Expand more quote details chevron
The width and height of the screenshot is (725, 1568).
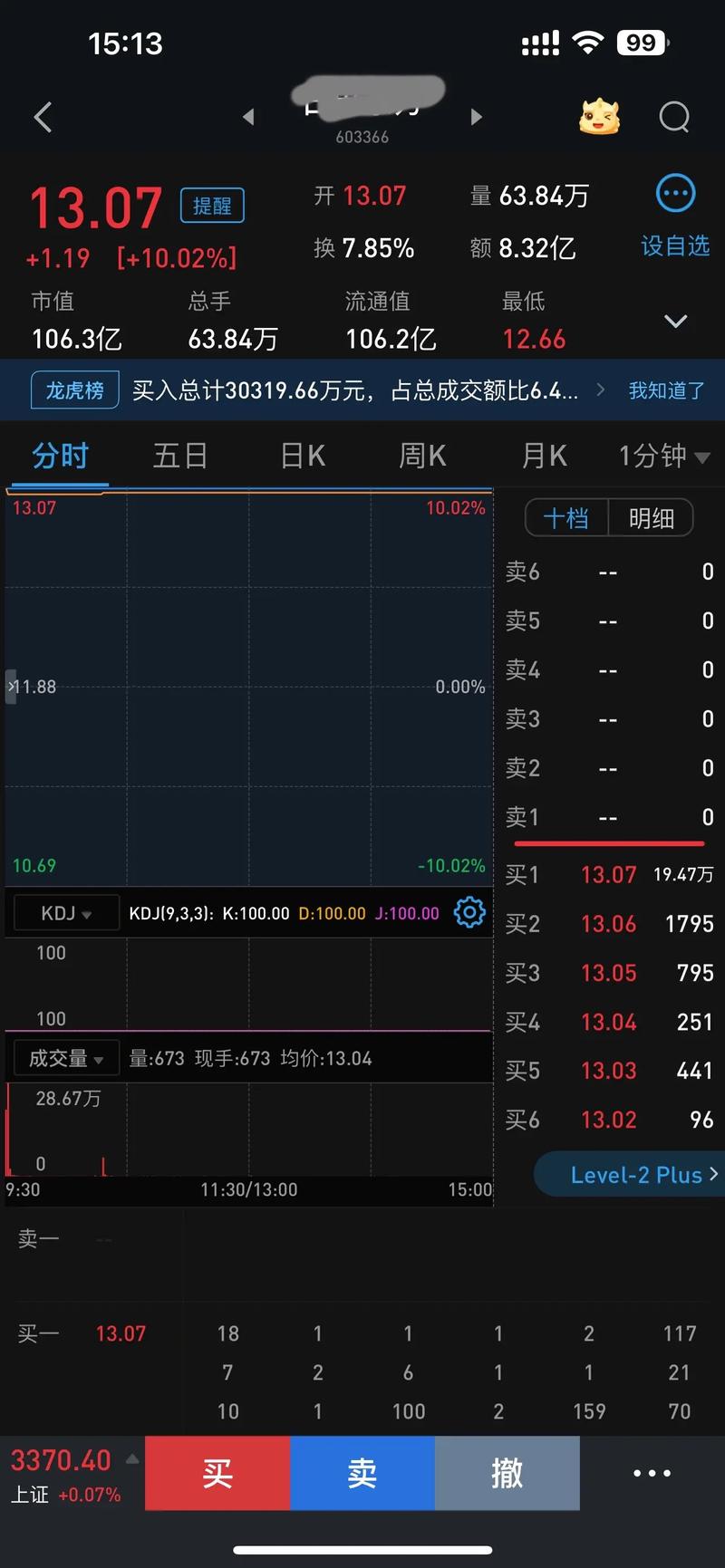tap(676, 322)
